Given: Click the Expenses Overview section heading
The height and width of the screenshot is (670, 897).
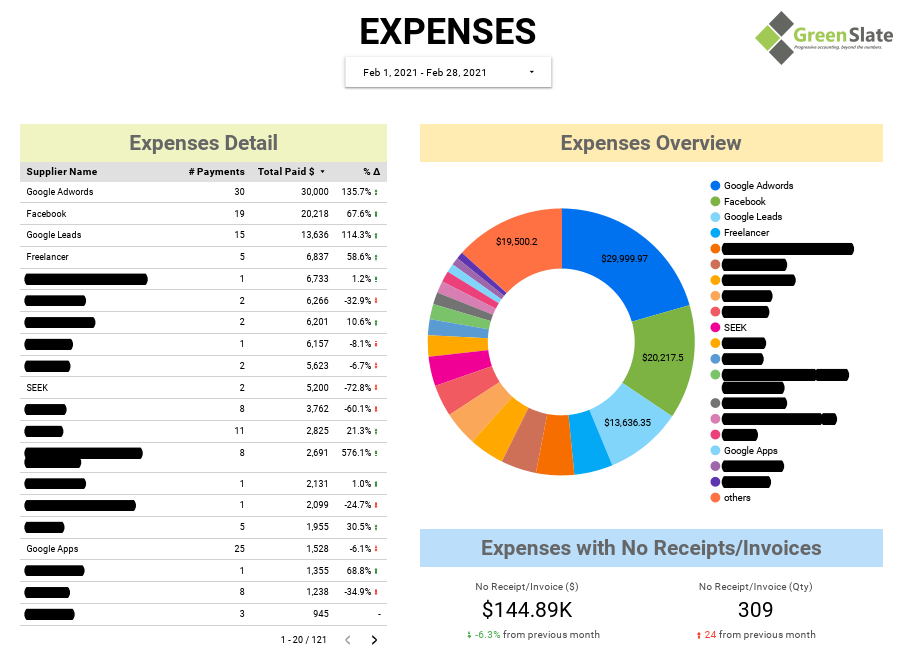Looking at the screenshot, I should (x=651, y=143).
